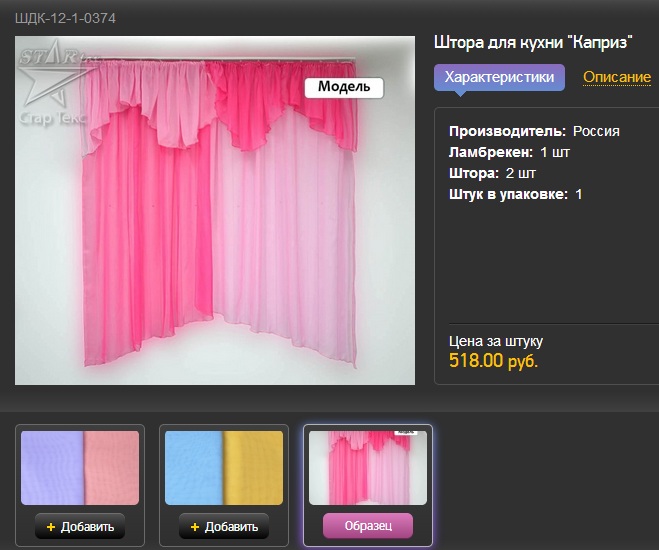The image size is (659, 550).
Task: Click Добавить under the blue-yellow swatch
Action: point(224,526)
